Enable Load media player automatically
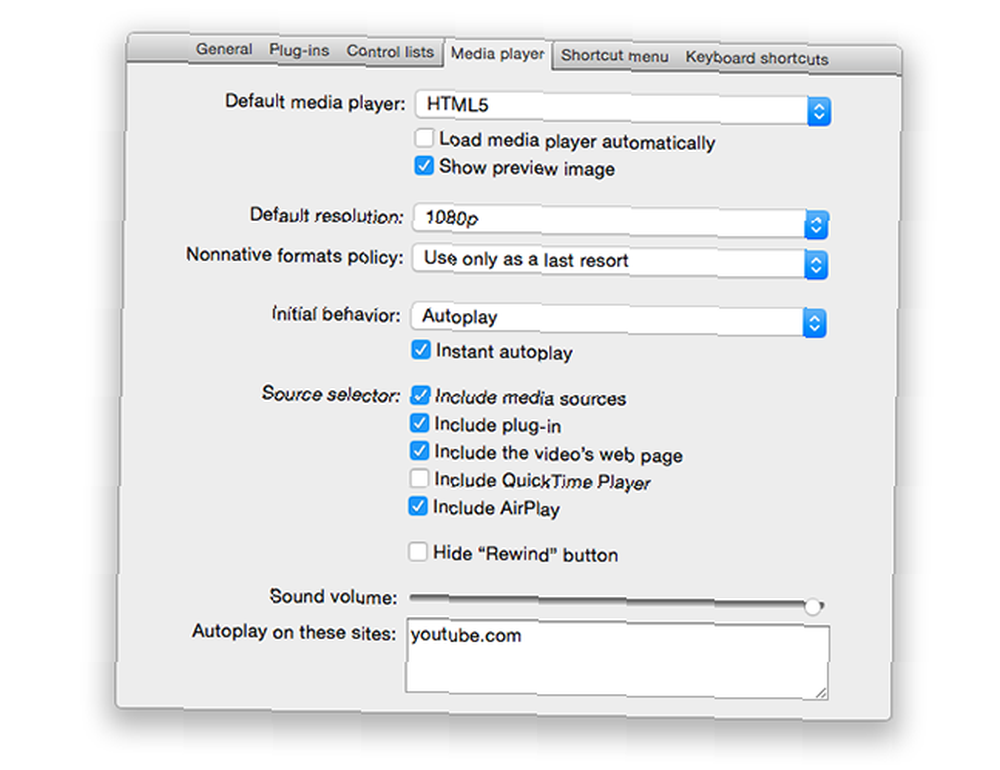1000x770 pixels. (424, 138)
